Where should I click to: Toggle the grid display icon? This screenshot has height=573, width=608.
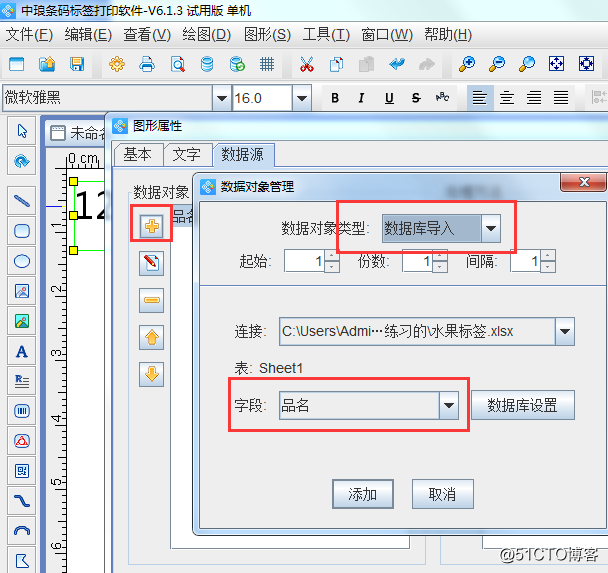[x=267, y=64]
